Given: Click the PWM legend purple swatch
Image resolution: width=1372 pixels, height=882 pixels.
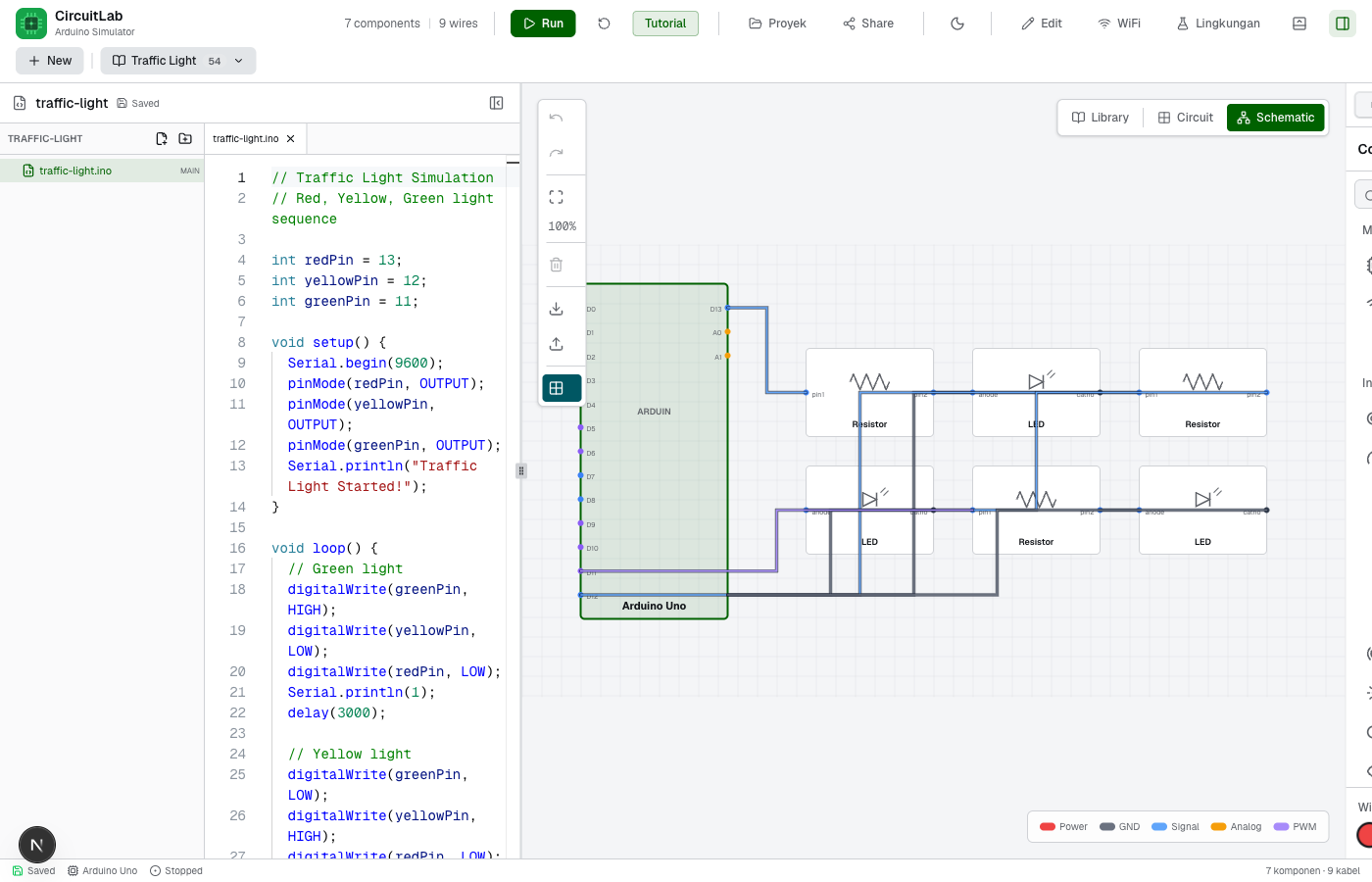Looking at the screenshot, I should (1281, 827).
